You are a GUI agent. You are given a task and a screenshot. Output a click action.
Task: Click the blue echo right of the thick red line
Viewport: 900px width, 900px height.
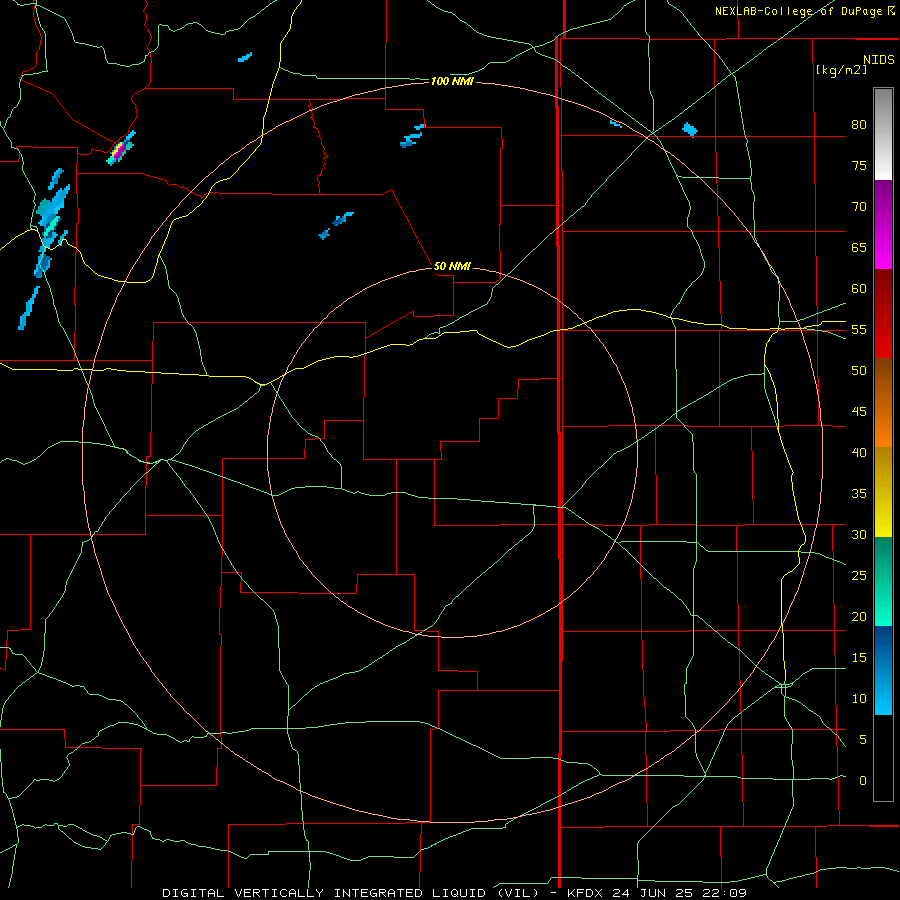689,130
